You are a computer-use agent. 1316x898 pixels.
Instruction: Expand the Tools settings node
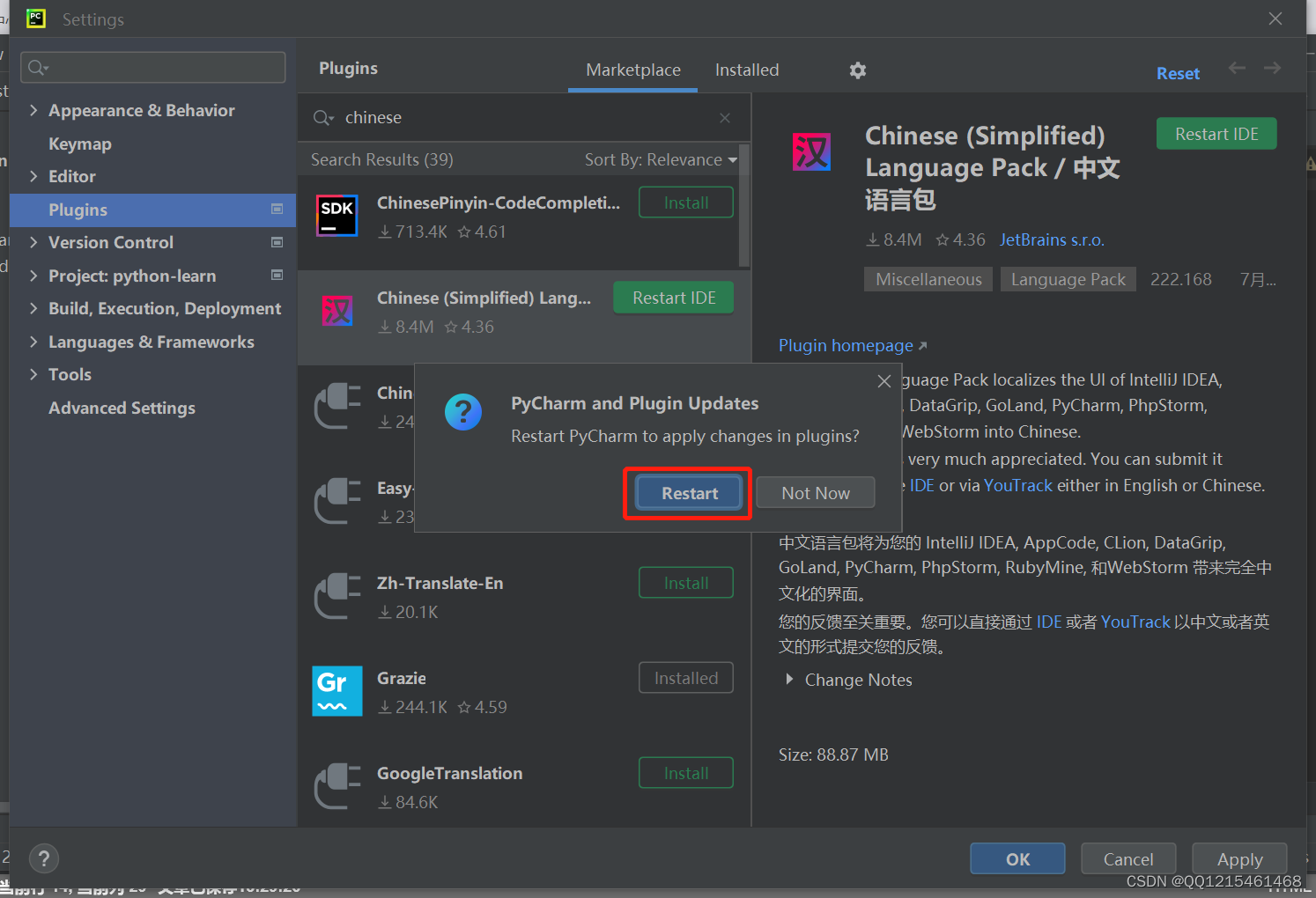tap(33, 374)
